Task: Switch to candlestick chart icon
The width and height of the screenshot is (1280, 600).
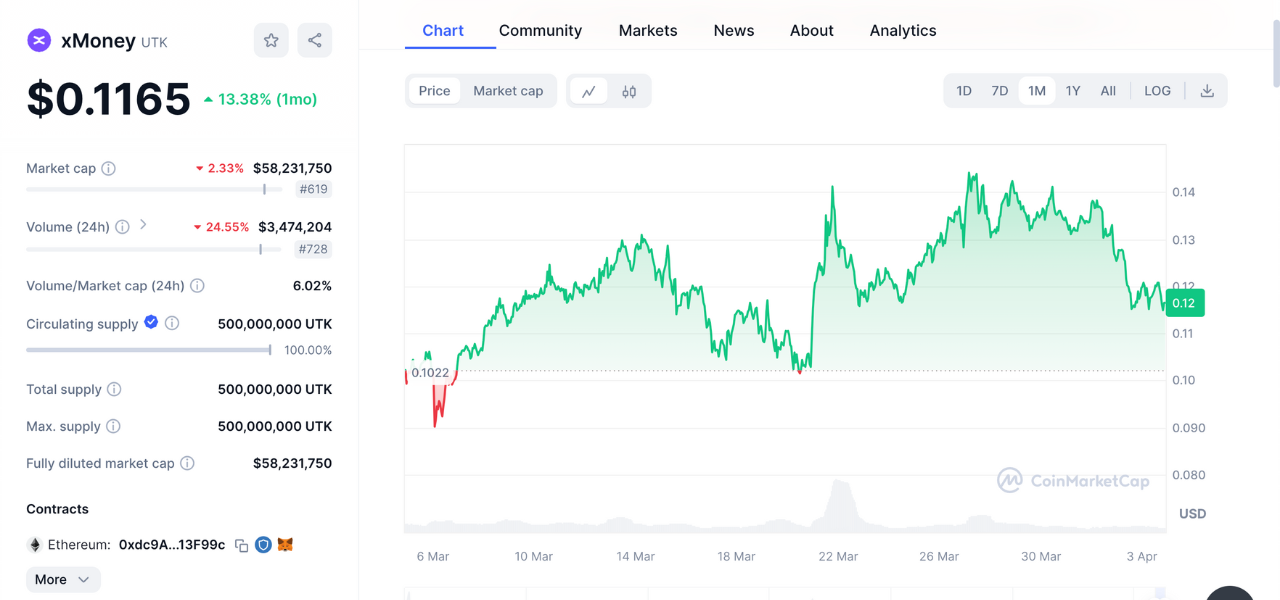Action: 629,91
